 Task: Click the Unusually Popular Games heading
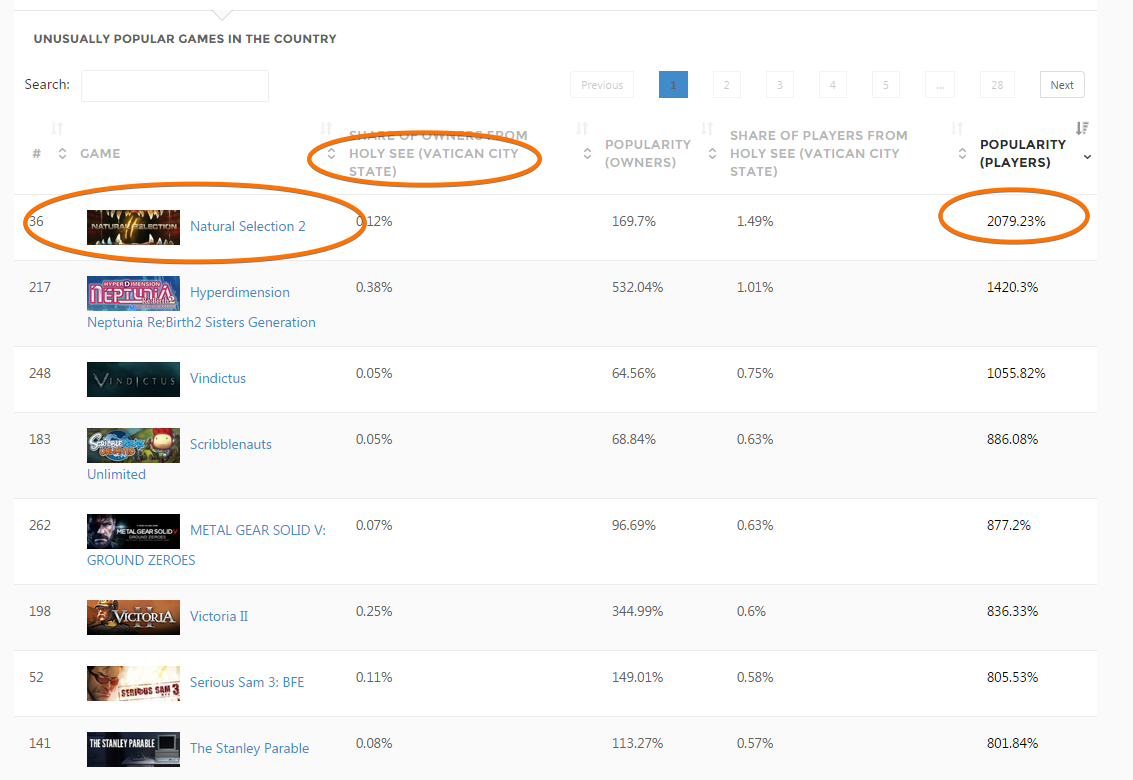(185, 39)
